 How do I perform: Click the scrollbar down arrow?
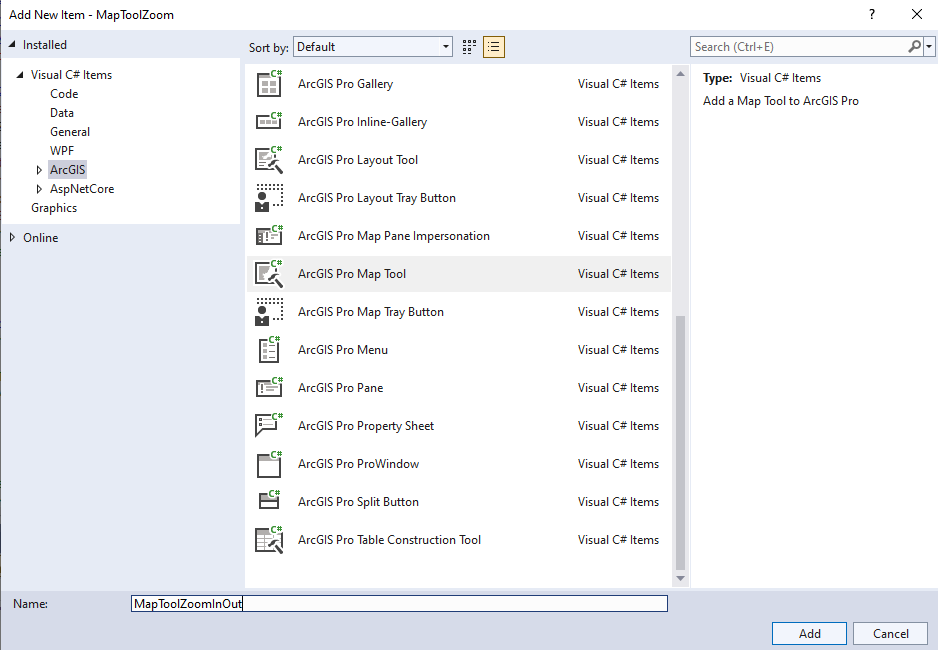[680, 578]
